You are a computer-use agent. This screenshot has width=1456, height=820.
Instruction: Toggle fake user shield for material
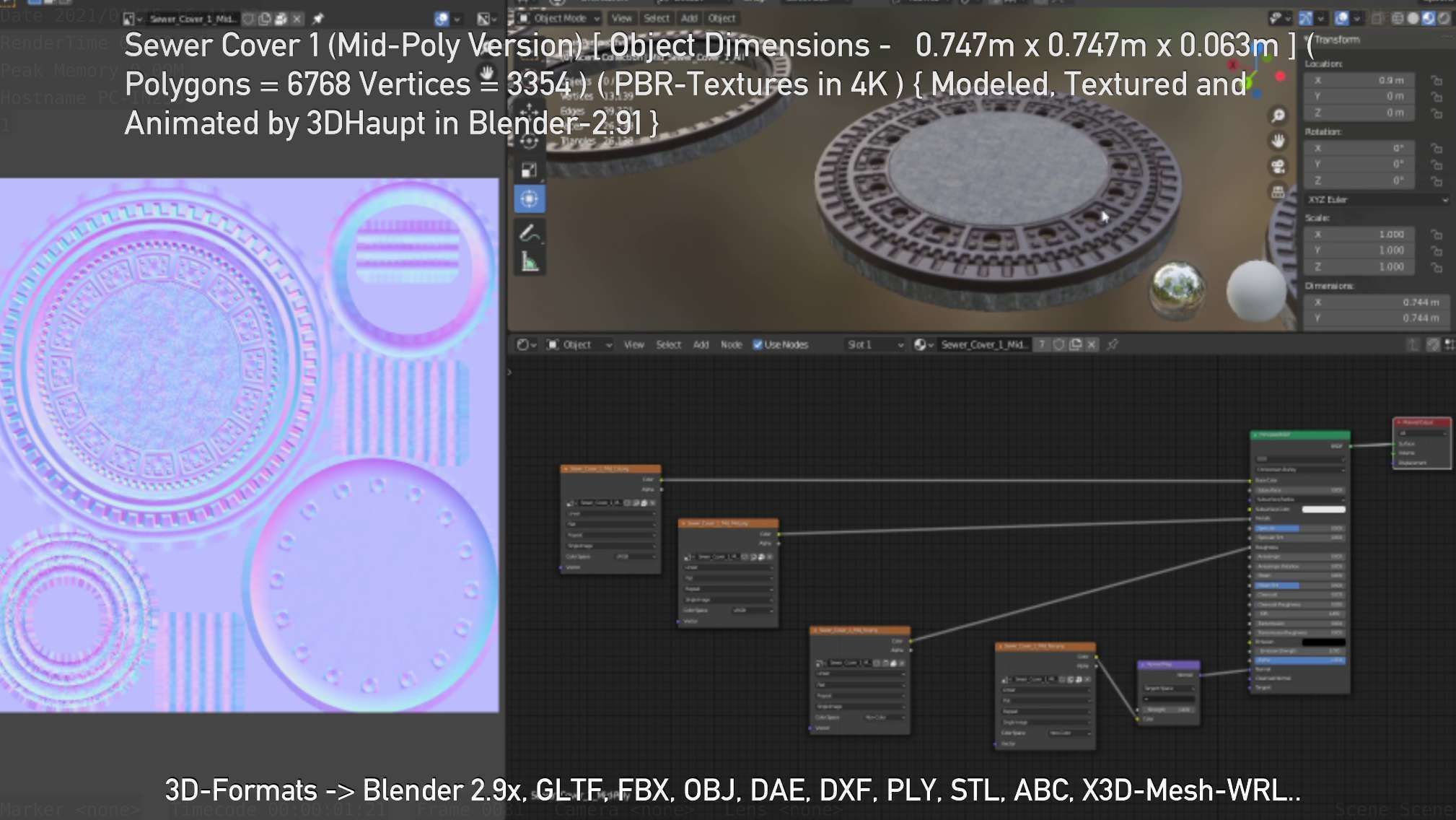tap(1058, 345)
